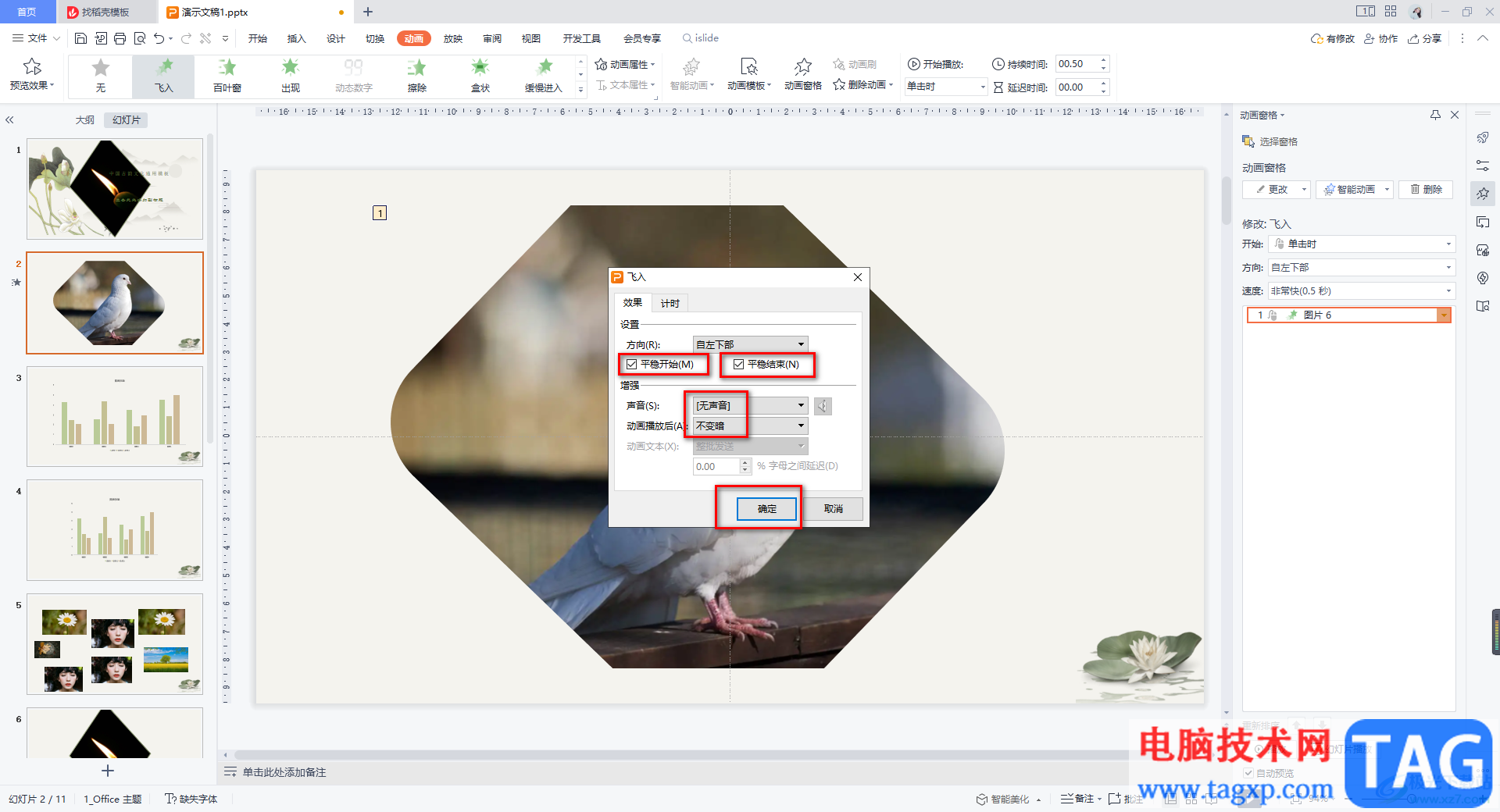Viewport: 1500px width, 812px height.
Task: Click the lightbulb icon in right sidebar
Action: [x=1483, y=278]
